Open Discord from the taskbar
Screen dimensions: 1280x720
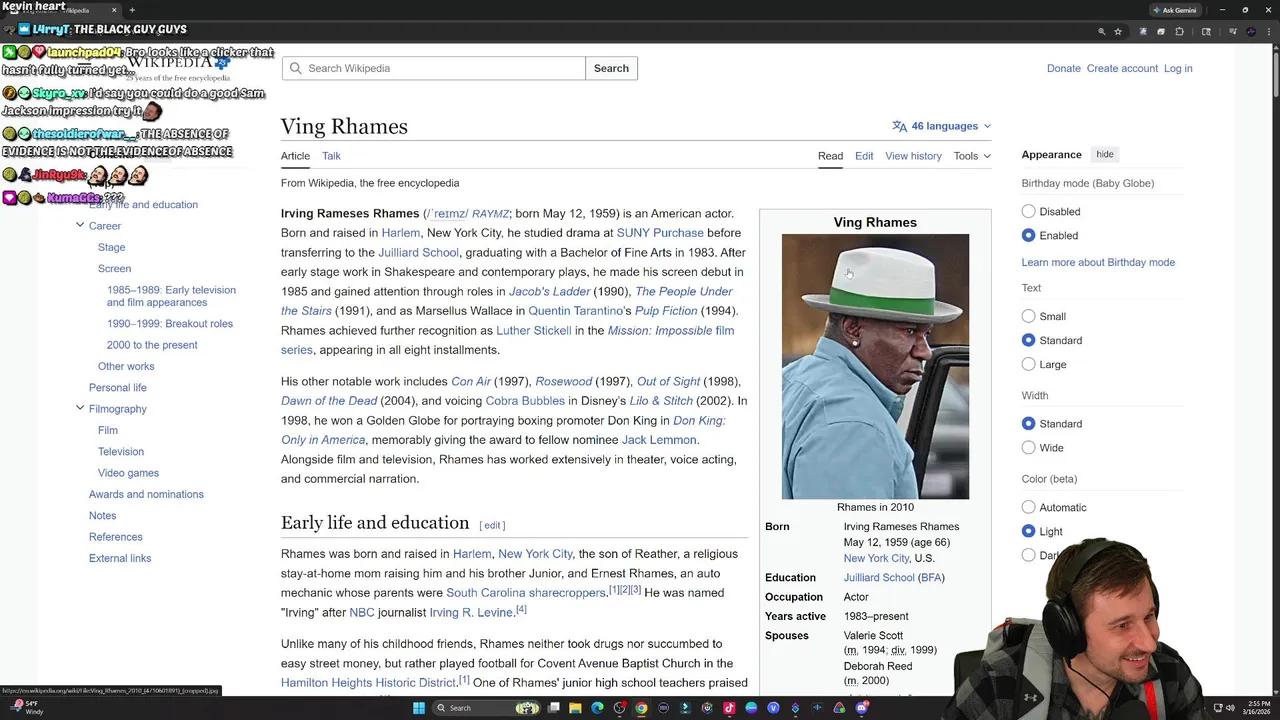click(x=861, y=708)
